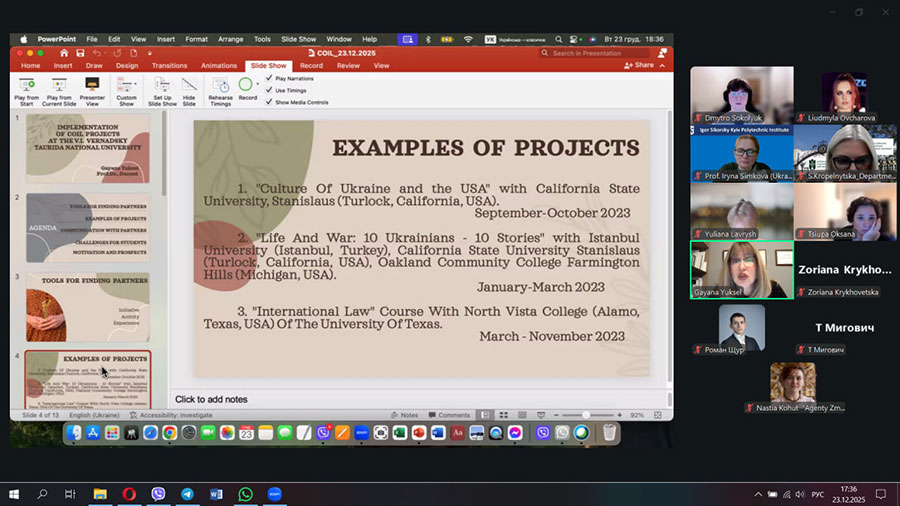Screen dimensions: 900x506
Task: Open Viber on the Windows taskbar
Action: pos(158,494)
